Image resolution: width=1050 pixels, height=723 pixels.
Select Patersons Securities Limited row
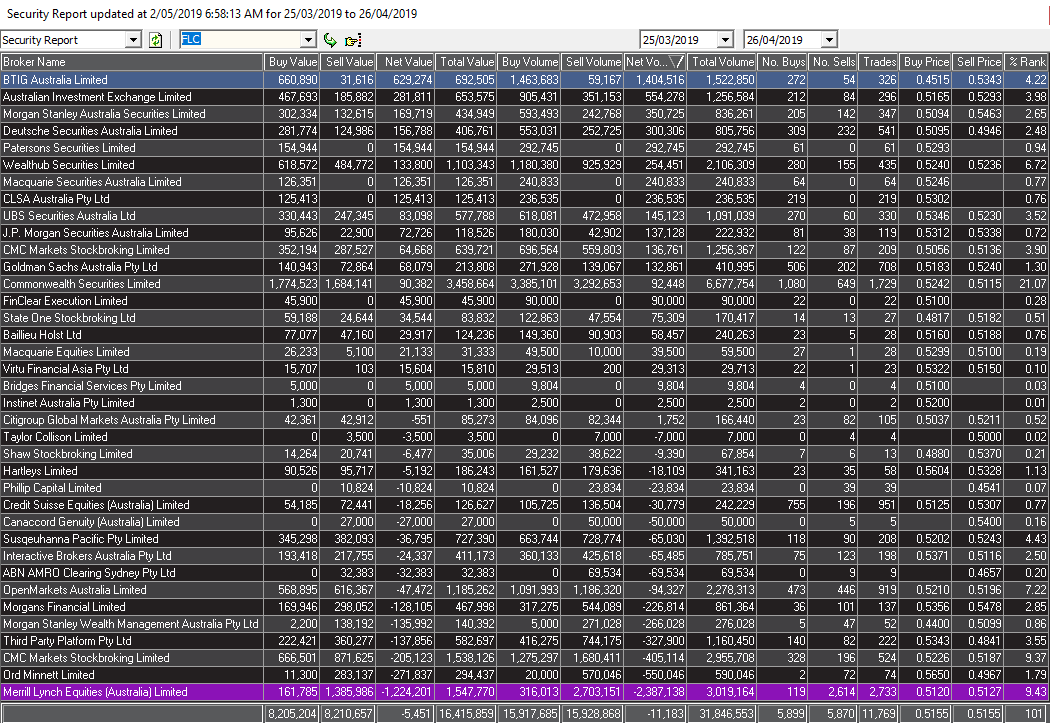click(x=524, y=148)
